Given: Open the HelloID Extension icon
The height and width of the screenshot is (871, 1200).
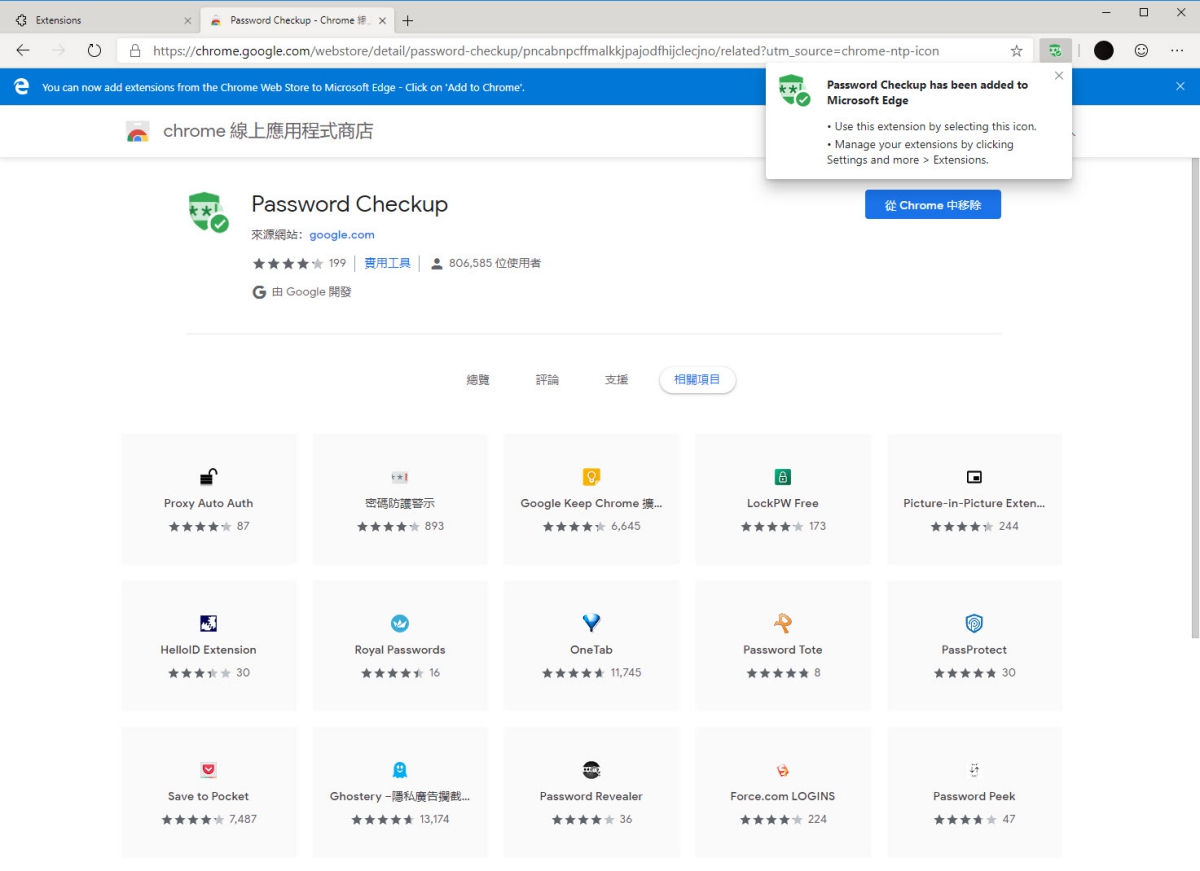Looking at the screenshot, I should coord(209,623).
